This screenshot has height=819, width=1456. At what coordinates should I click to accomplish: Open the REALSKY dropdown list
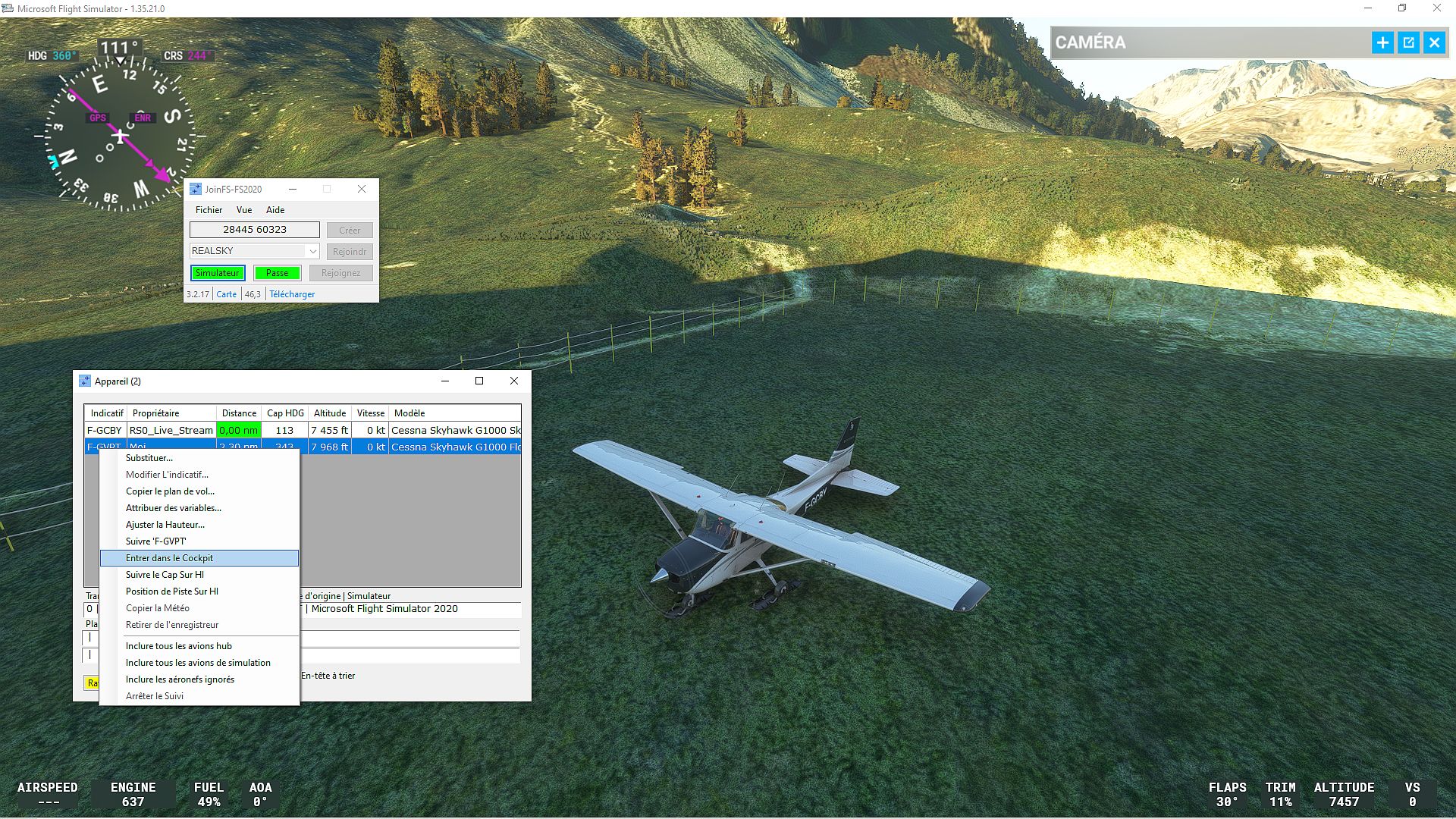click(312, 251)
